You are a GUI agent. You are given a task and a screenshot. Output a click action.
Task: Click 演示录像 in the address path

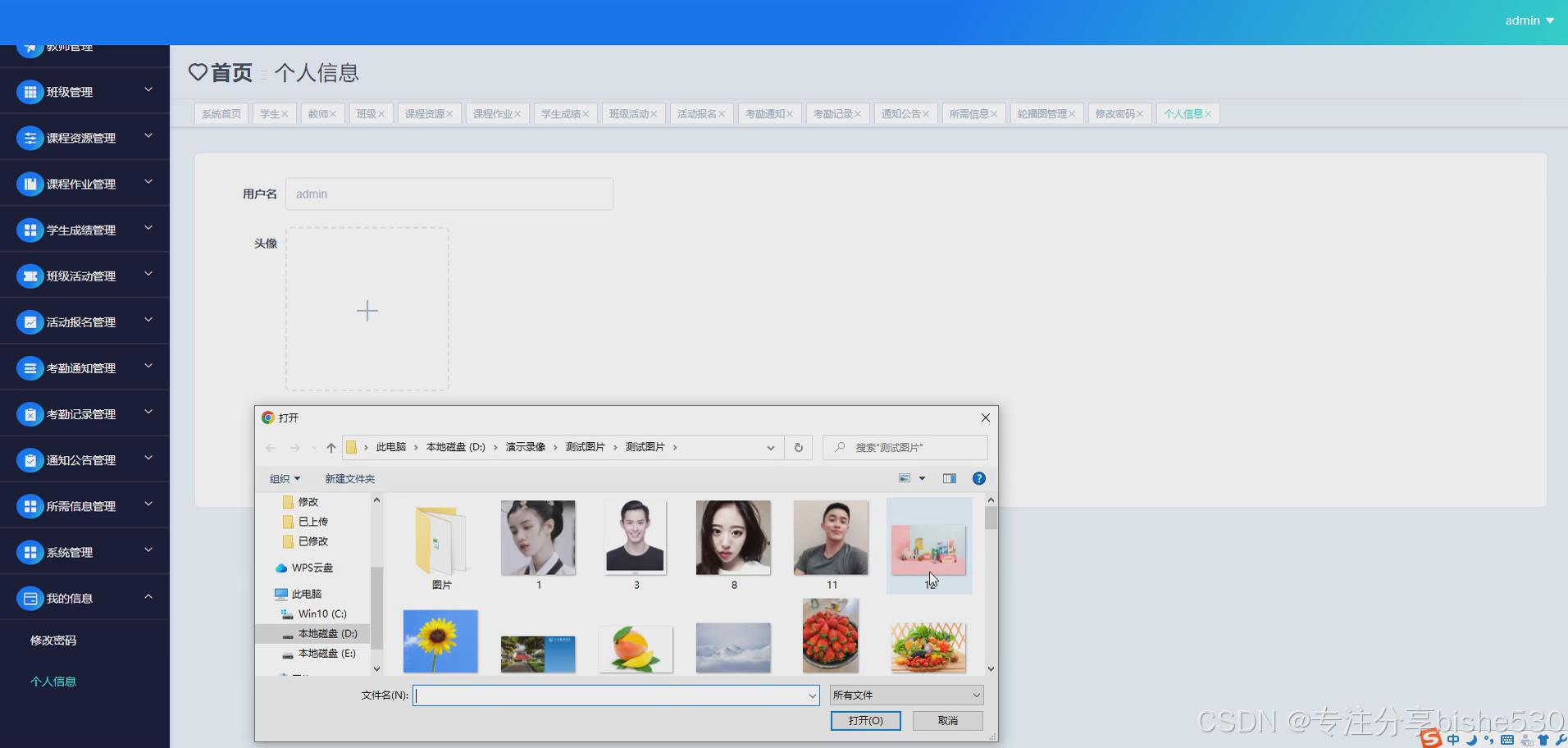coord(525,447)
